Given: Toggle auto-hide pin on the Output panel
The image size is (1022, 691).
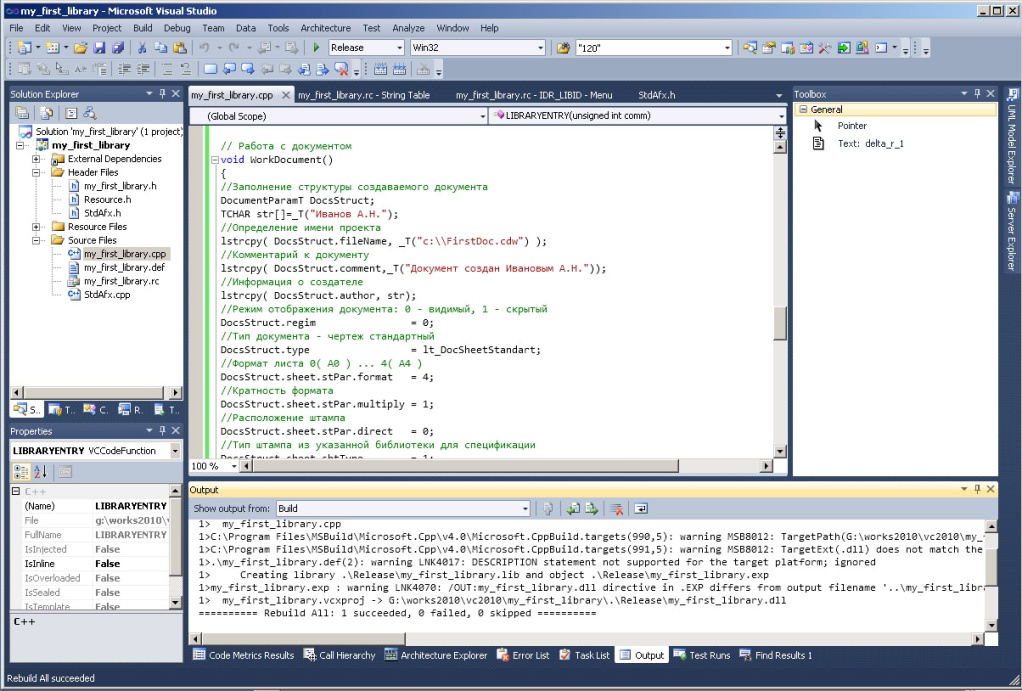Looking at the screenshot, I should [977, 489].
